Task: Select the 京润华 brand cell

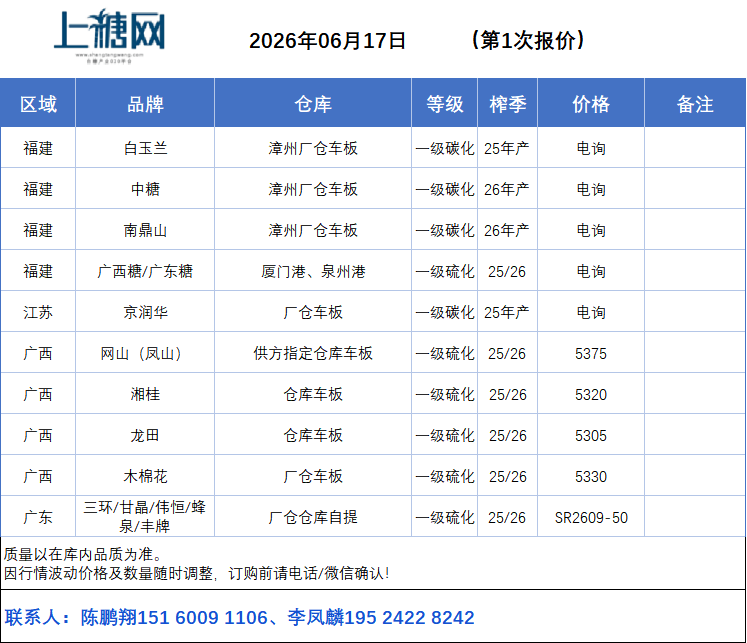Action: [x=145, y=312]
